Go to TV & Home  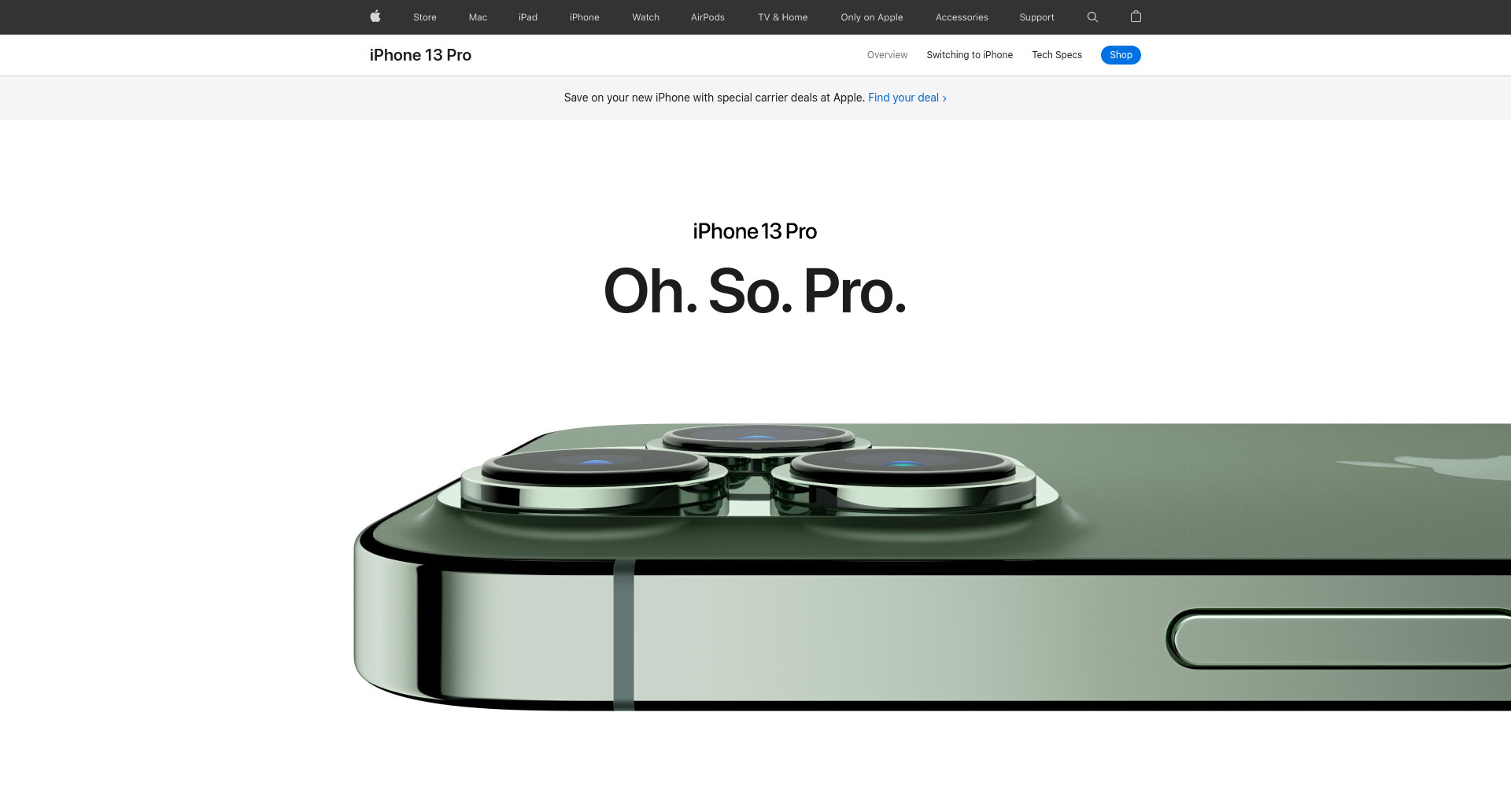click(783, 17)
